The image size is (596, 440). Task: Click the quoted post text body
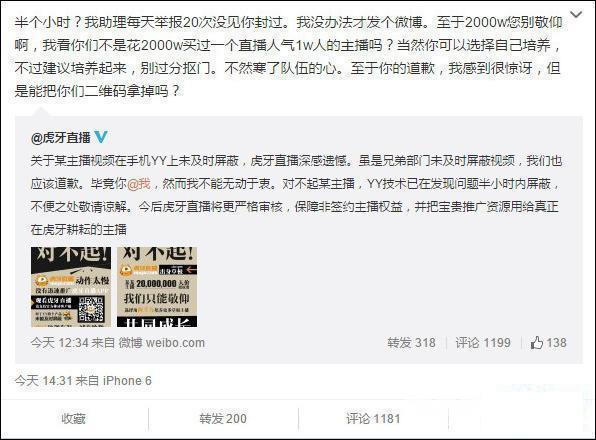pyautogui.click(x=296, y=195)
